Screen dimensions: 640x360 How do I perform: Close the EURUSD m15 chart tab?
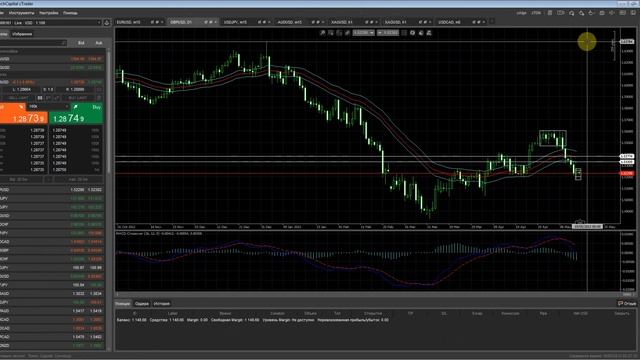coord(162,22)
